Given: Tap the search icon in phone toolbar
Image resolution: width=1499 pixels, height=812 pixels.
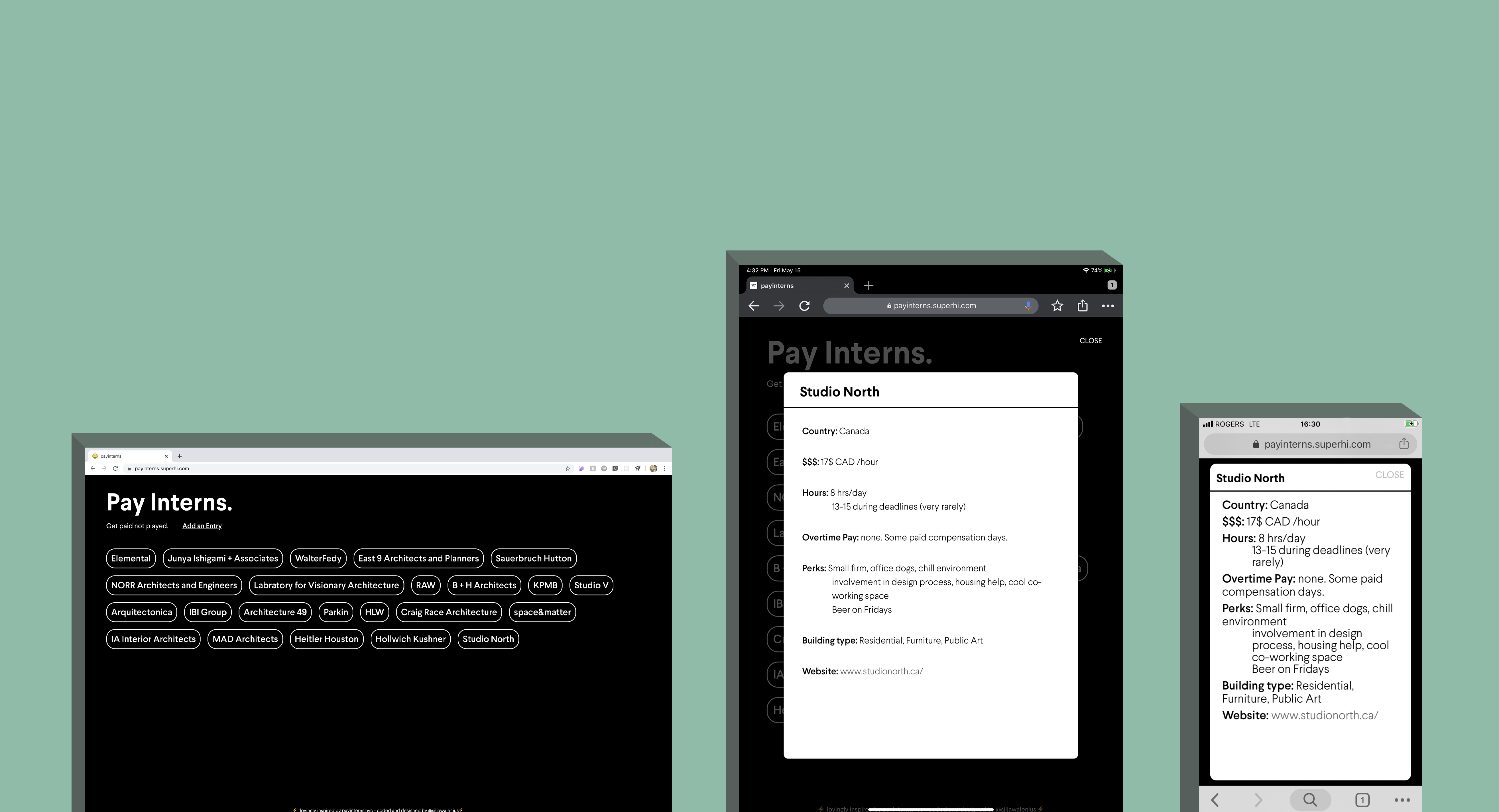Looking at the screenshot, I should (1311, 800).
